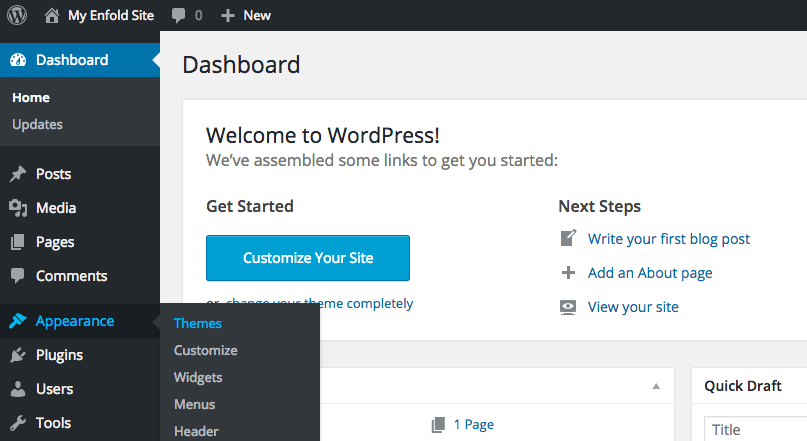
Task: Click the Users person icon
Action: (x=18, y=389)
